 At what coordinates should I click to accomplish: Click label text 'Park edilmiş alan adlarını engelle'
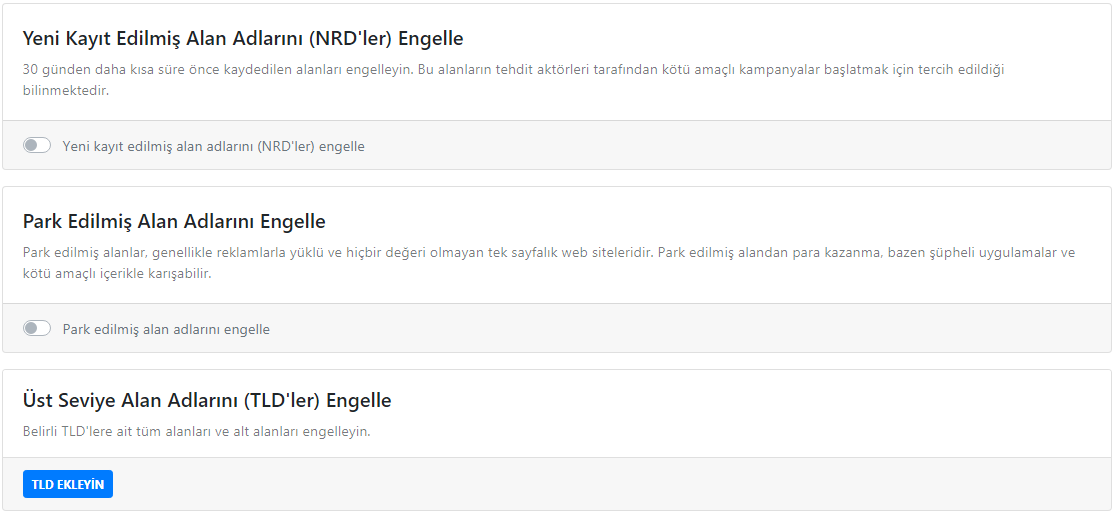pyautogui.click(x=166, y=329)
